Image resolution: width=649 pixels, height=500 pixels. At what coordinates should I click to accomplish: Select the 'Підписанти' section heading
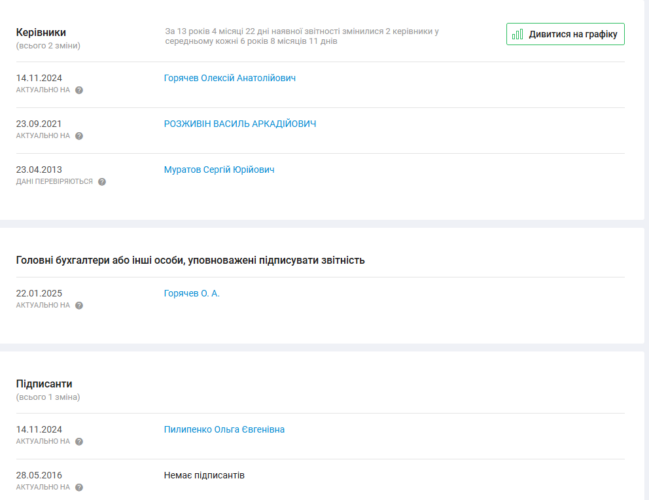(x=44, y=384)
